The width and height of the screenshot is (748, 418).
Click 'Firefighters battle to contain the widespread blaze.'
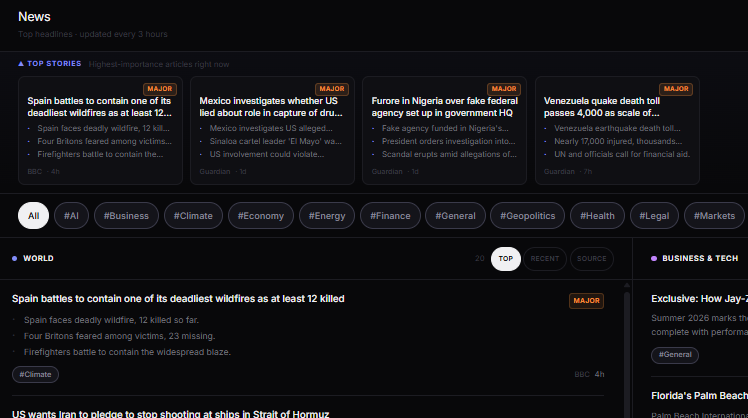point(127,352)
